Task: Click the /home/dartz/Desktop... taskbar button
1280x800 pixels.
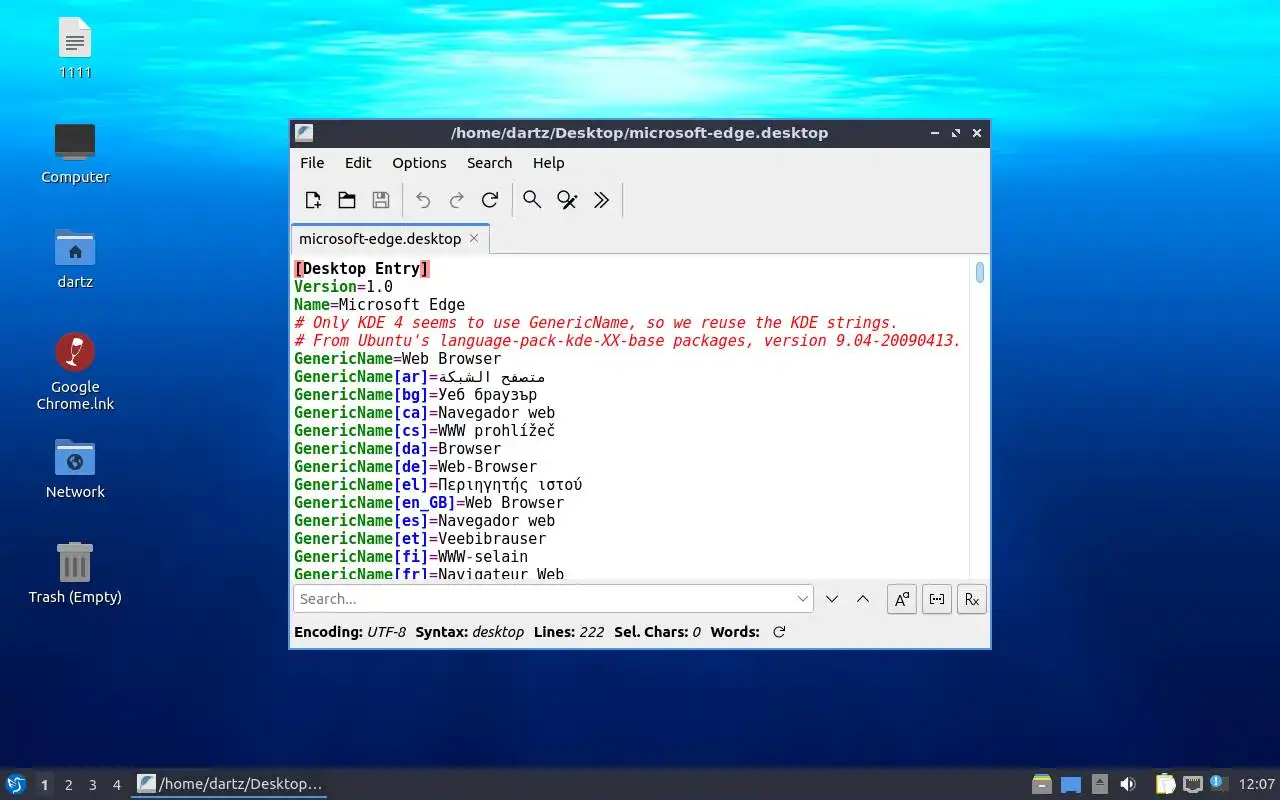Action: (230, 784)
